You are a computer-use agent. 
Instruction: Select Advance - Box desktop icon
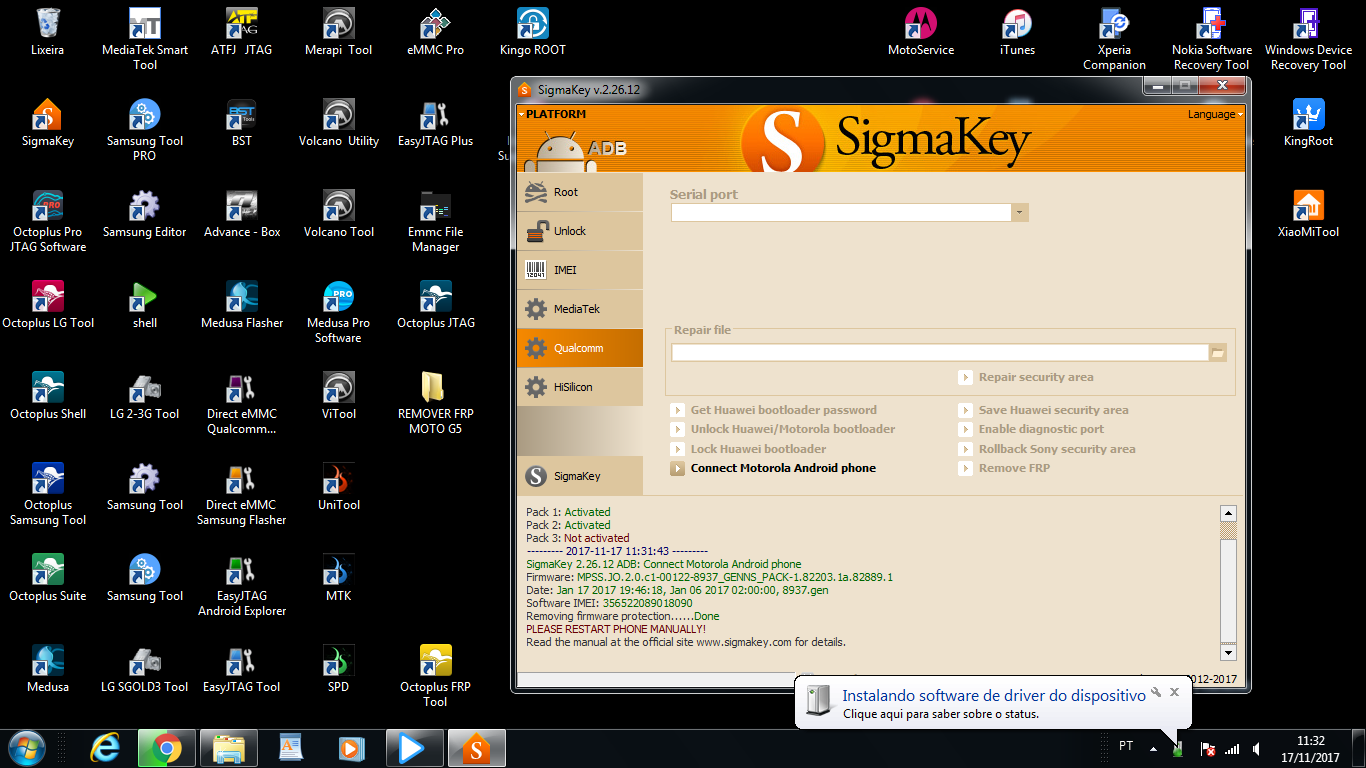point(242,213)
